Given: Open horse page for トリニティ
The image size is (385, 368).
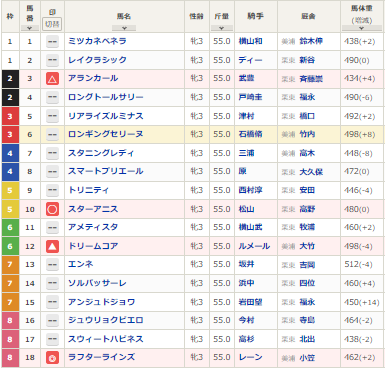Looking at the screenshot, I should 89,190.
